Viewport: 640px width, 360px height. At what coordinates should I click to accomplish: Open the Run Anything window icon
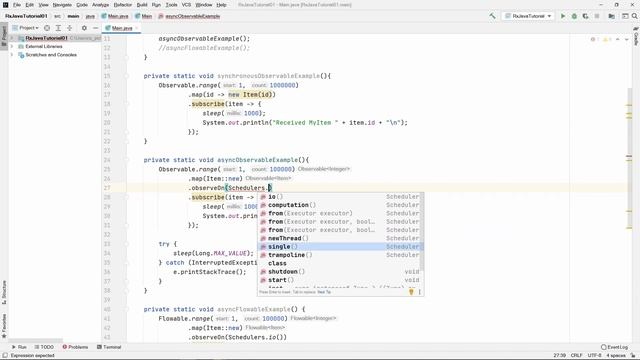[625, 16]
